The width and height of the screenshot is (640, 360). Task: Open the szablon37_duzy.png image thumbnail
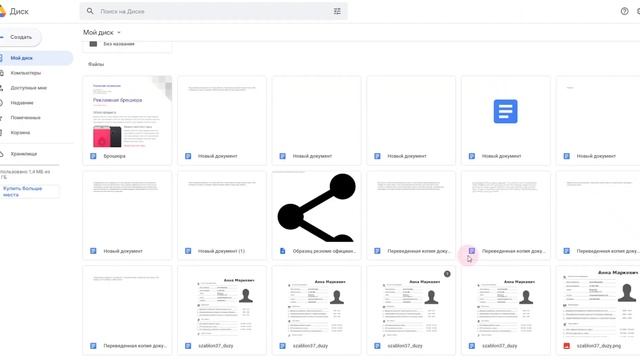[598, 302]
